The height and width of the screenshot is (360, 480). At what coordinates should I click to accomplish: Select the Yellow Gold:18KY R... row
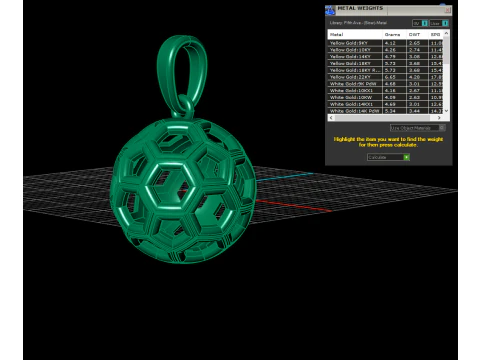click(x=386, y=70)
